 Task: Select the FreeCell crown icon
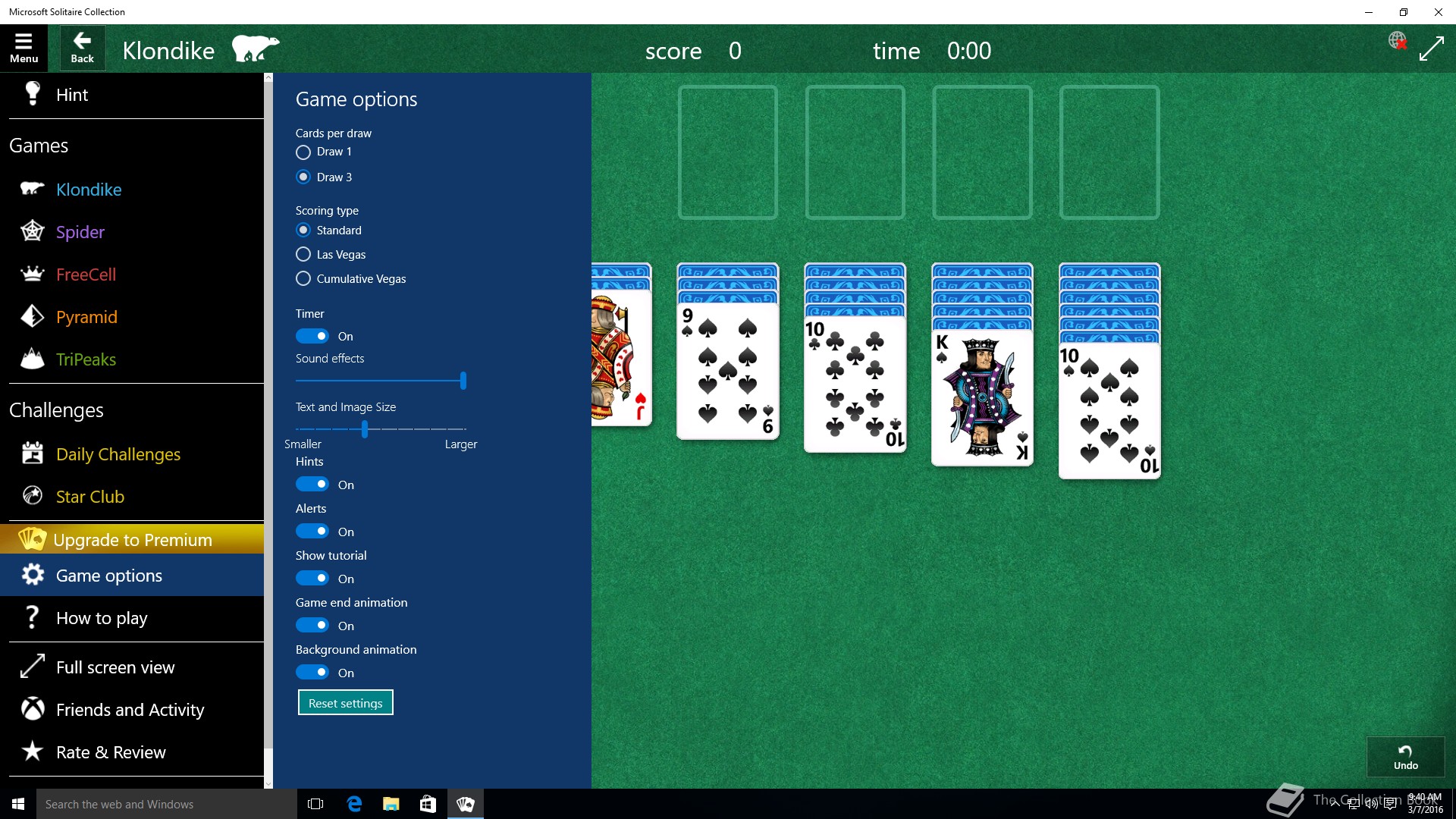click(x=32, y=274)
